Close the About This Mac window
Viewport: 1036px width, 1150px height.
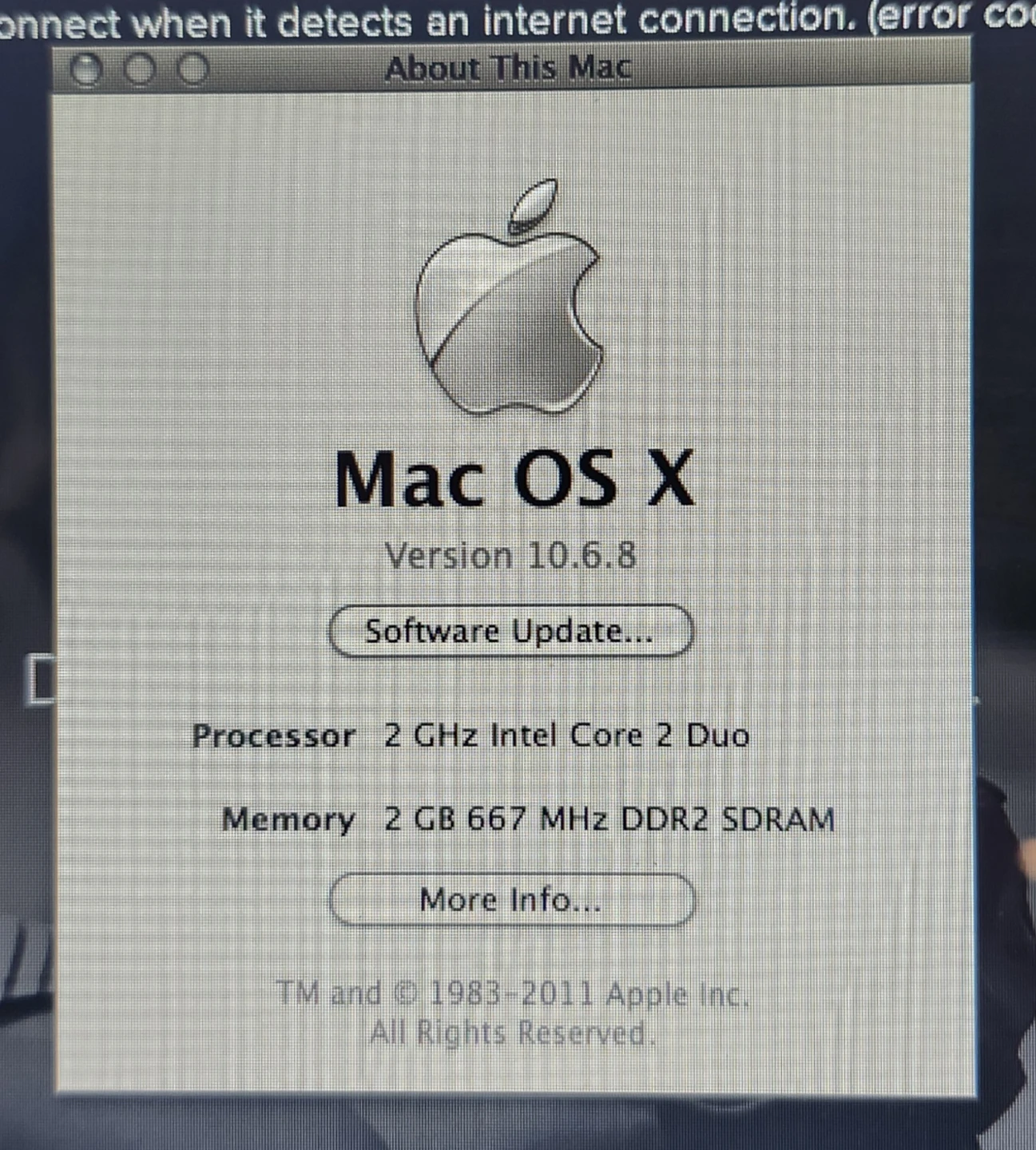pos(86,70)
